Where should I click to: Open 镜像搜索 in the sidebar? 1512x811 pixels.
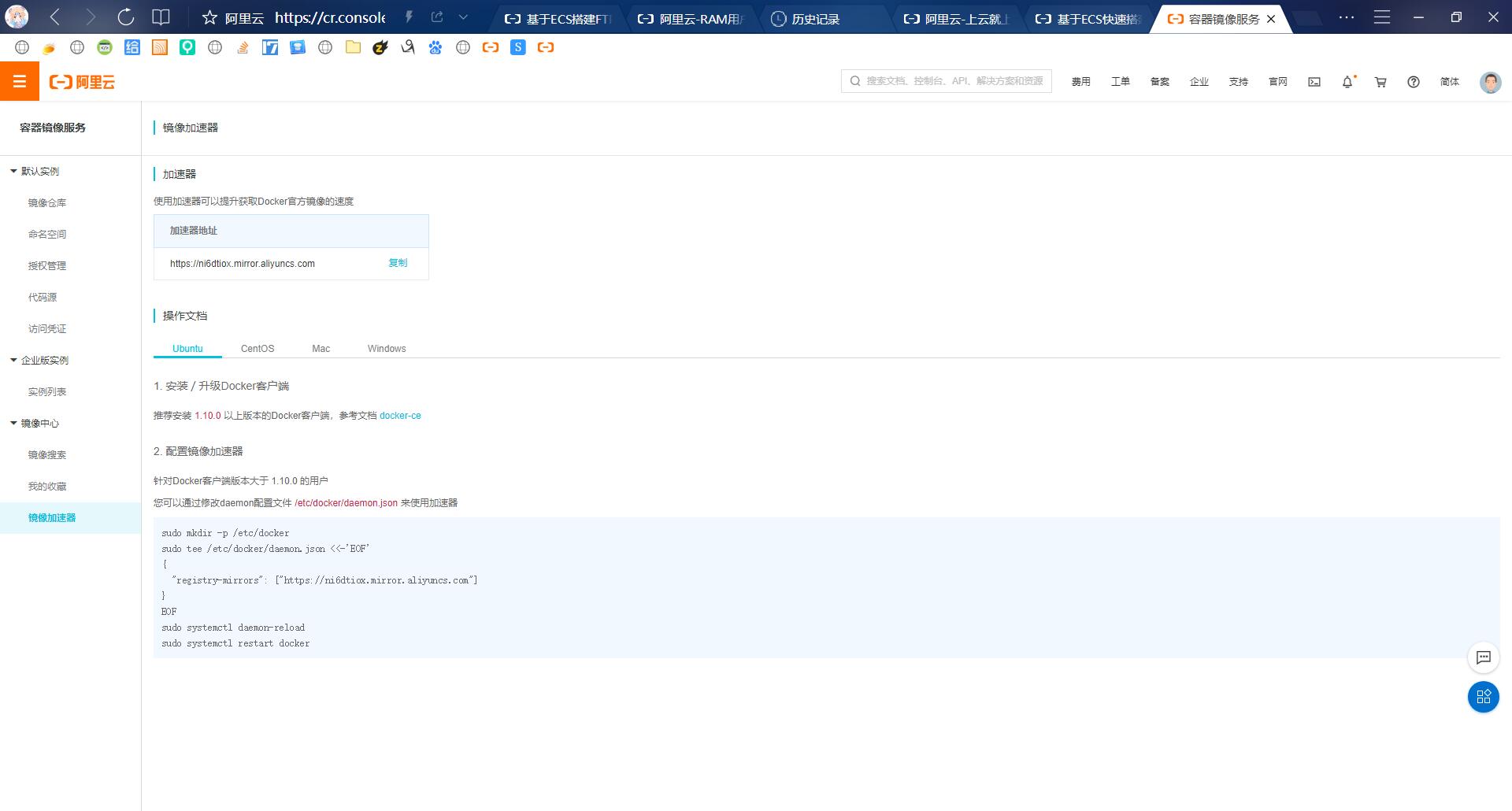click(47, 454)
